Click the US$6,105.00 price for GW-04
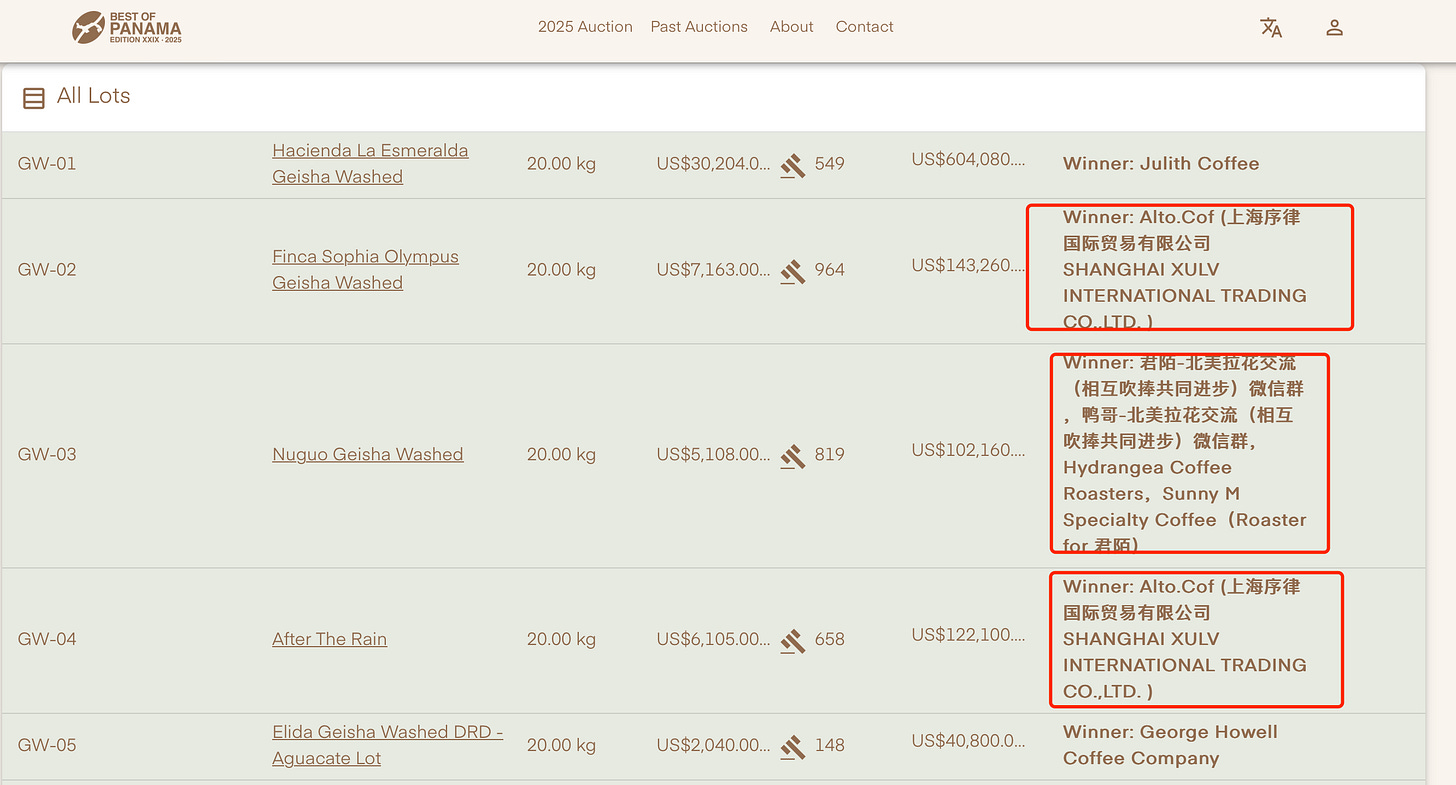The height and width of the screenshot is (785, 1456). click(x=714, y=639)
